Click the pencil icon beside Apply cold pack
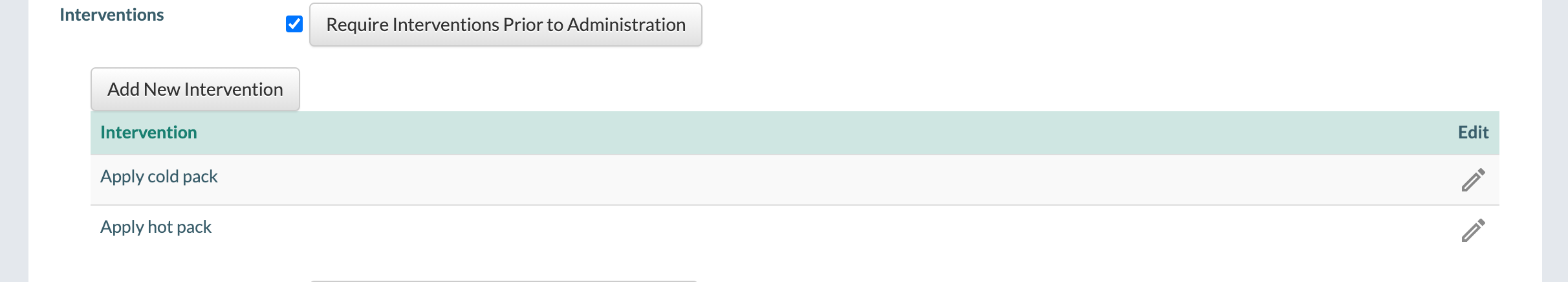The image size is (1568, 282). pyautogui.click(x=1473, y=180)
